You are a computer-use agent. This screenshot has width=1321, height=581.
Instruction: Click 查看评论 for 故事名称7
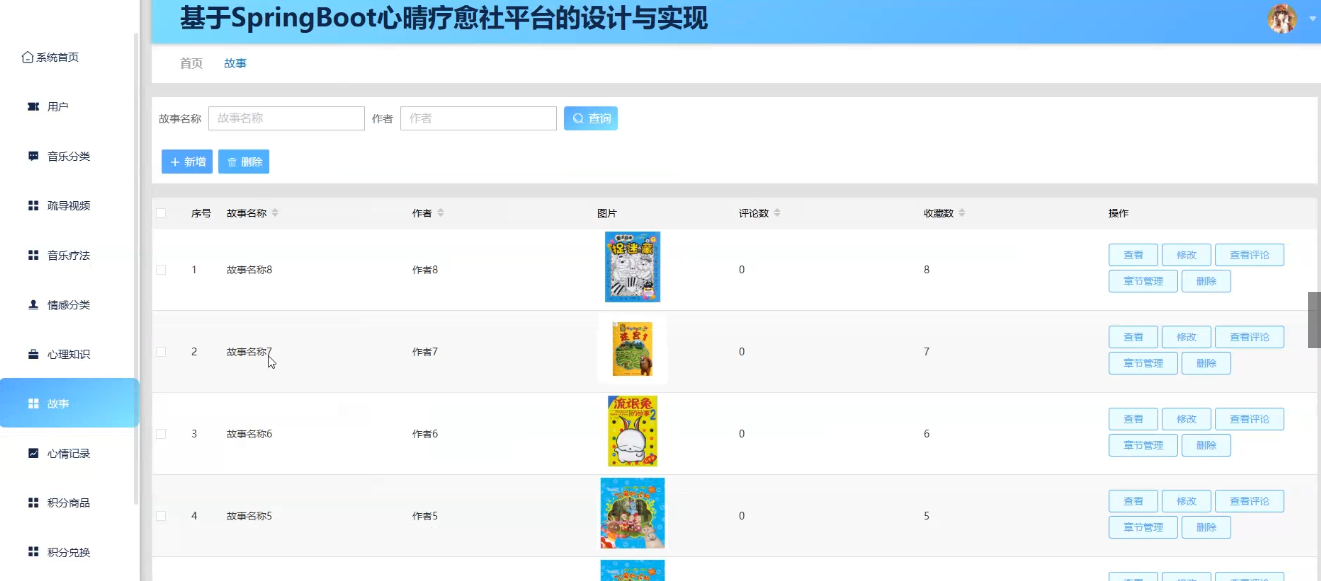1249,337
